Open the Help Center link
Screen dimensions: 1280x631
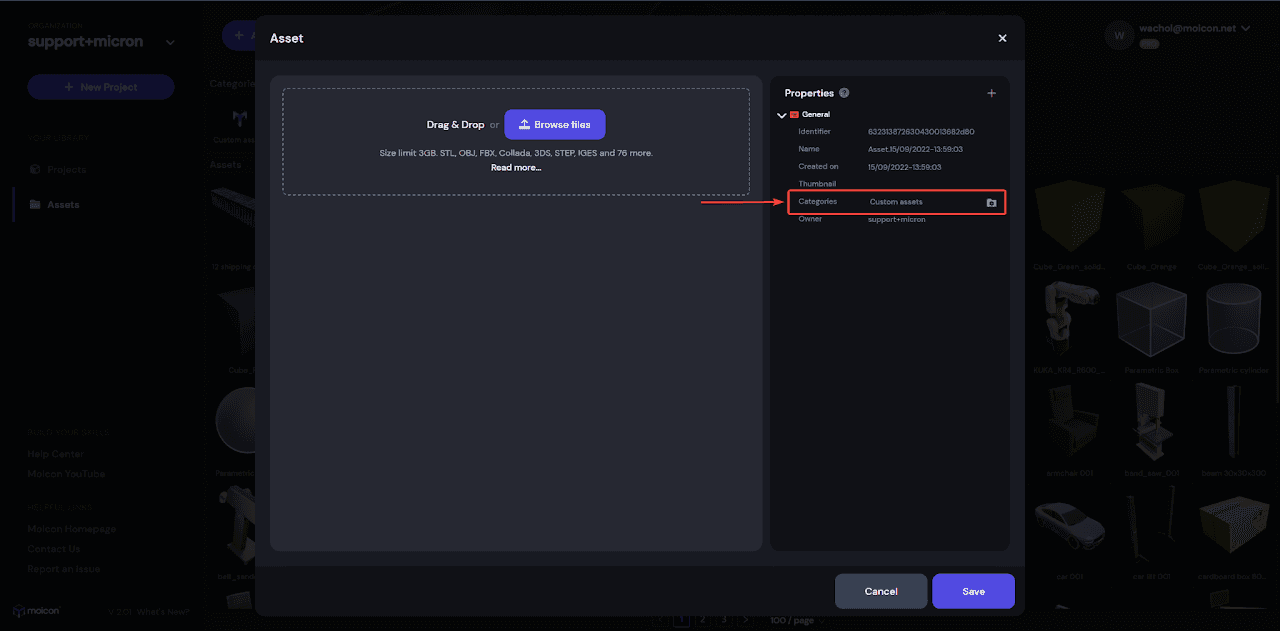[x=55, y=454]
